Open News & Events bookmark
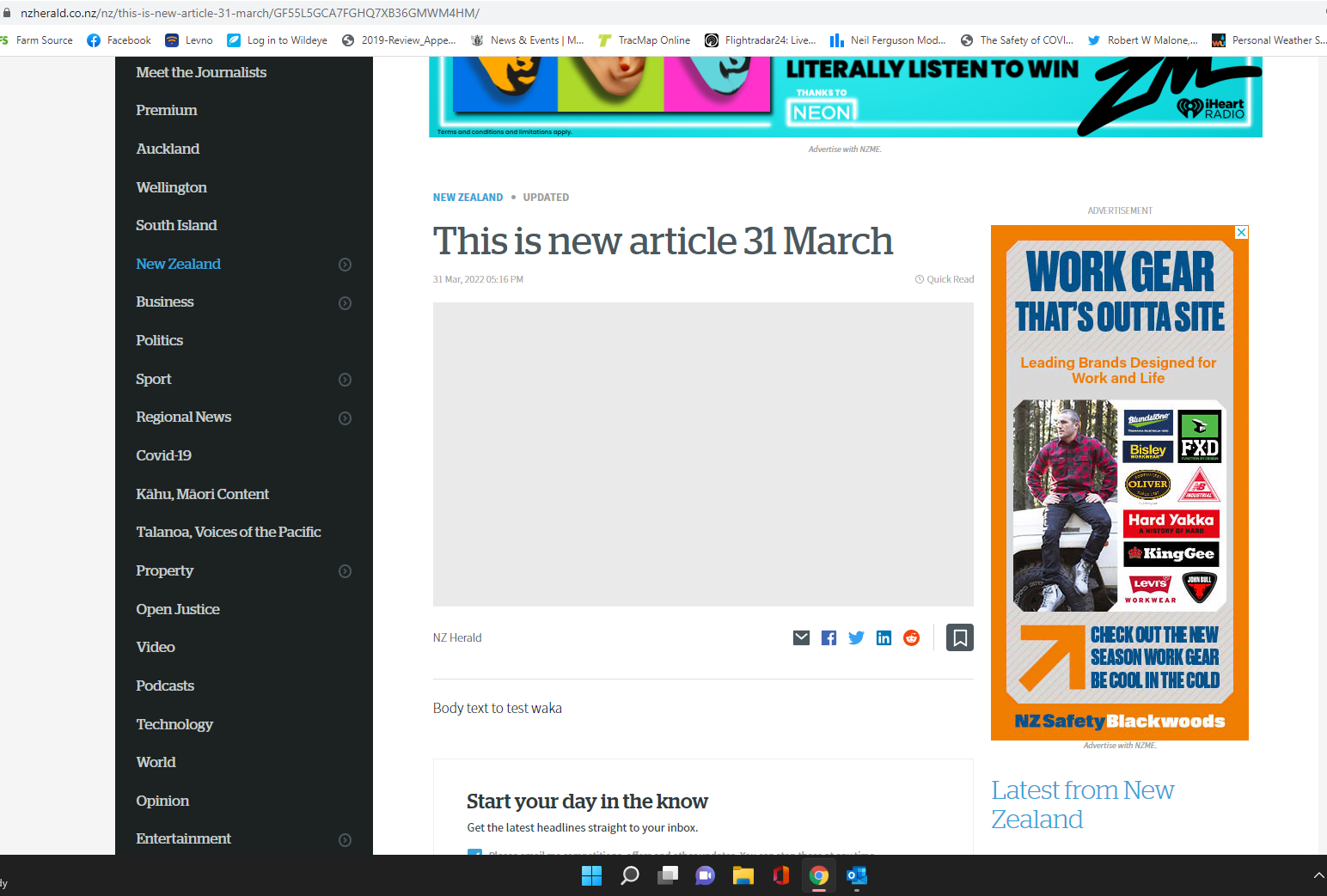Viewport: 1327px width, 896px height. (527, 40)
